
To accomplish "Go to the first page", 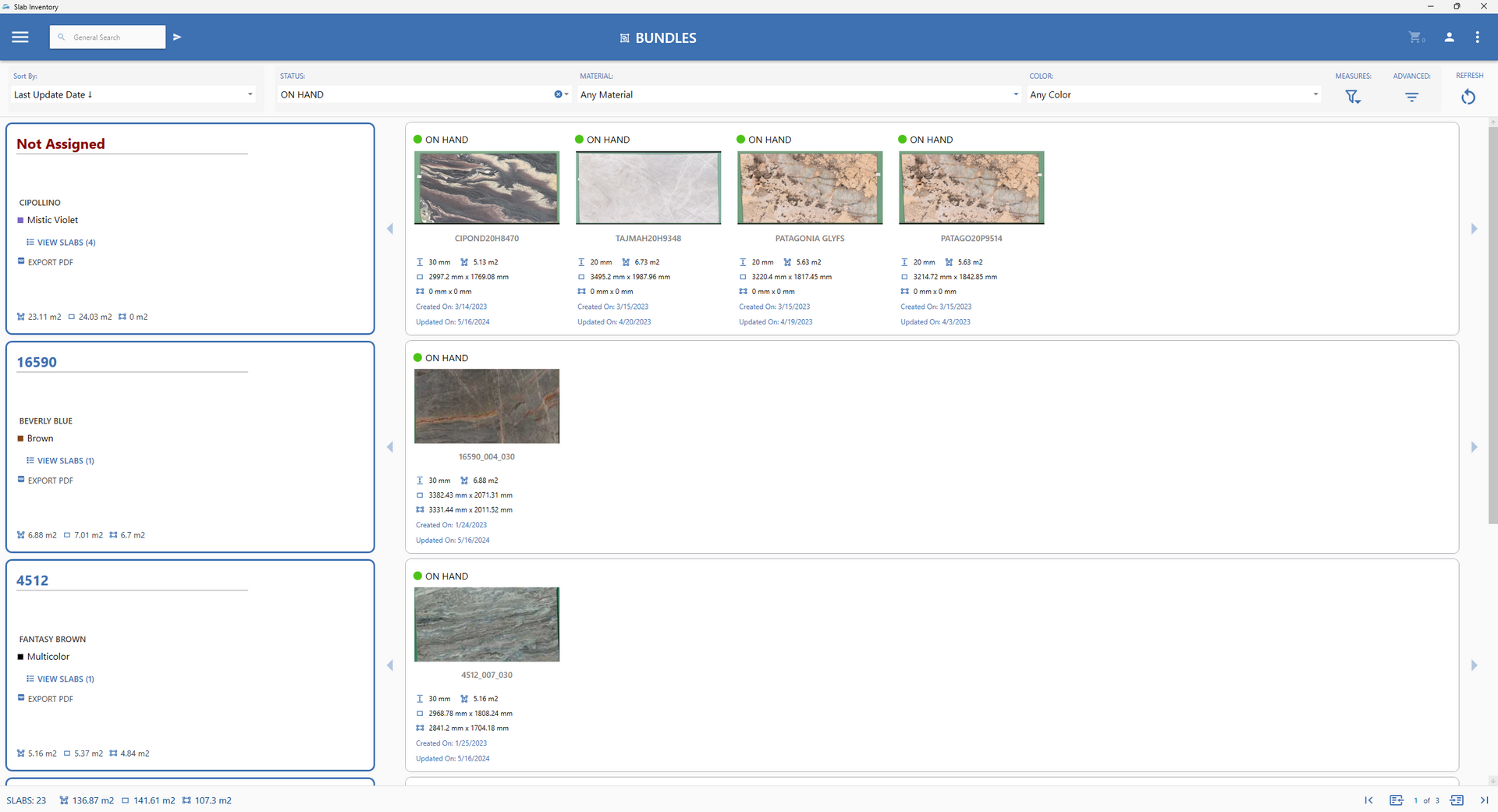I will 1368,800.
